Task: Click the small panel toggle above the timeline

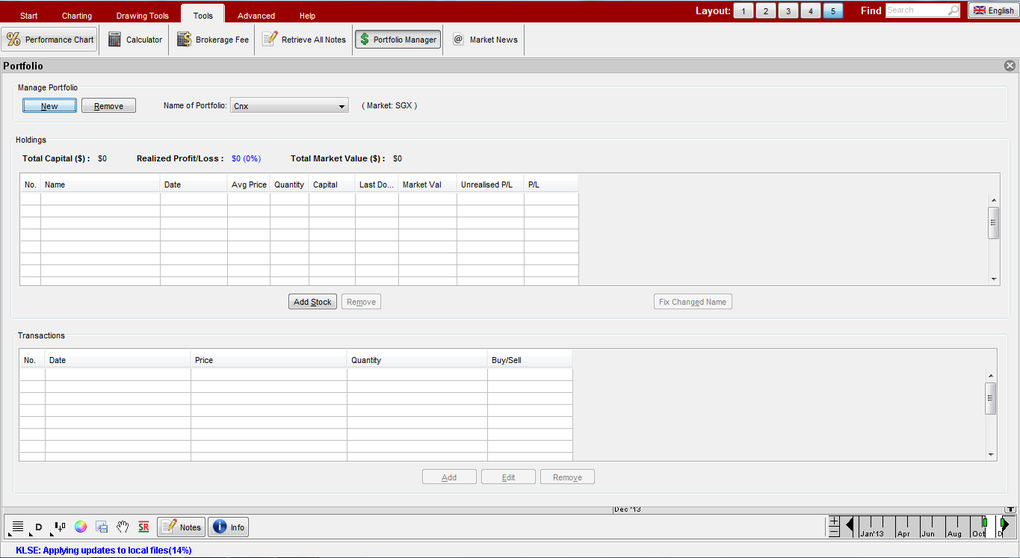Action: click(1009, 509)
